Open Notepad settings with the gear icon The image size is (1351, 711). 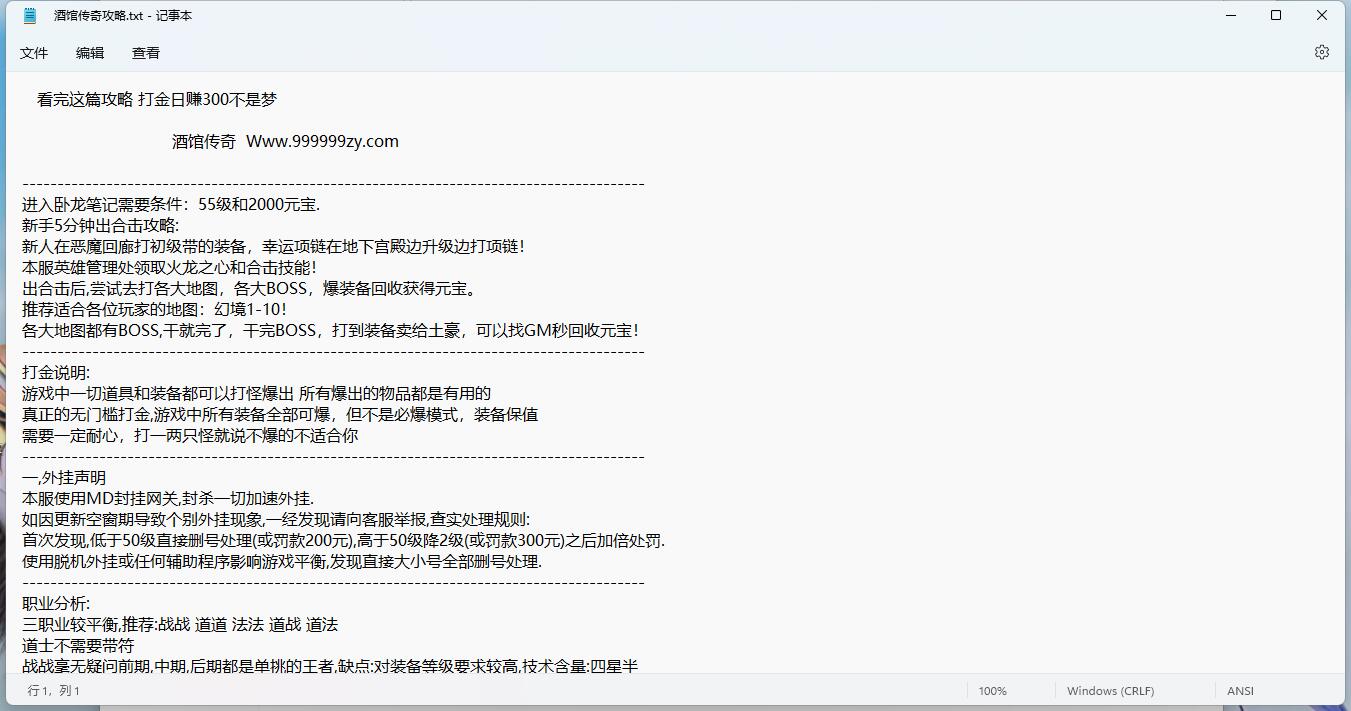coord(1322,51)
